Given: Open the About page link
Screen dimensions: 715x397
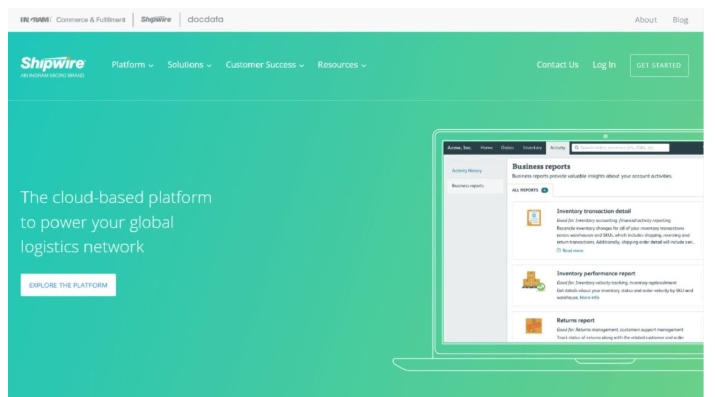Looking at the screenshot, I should 646,20.
